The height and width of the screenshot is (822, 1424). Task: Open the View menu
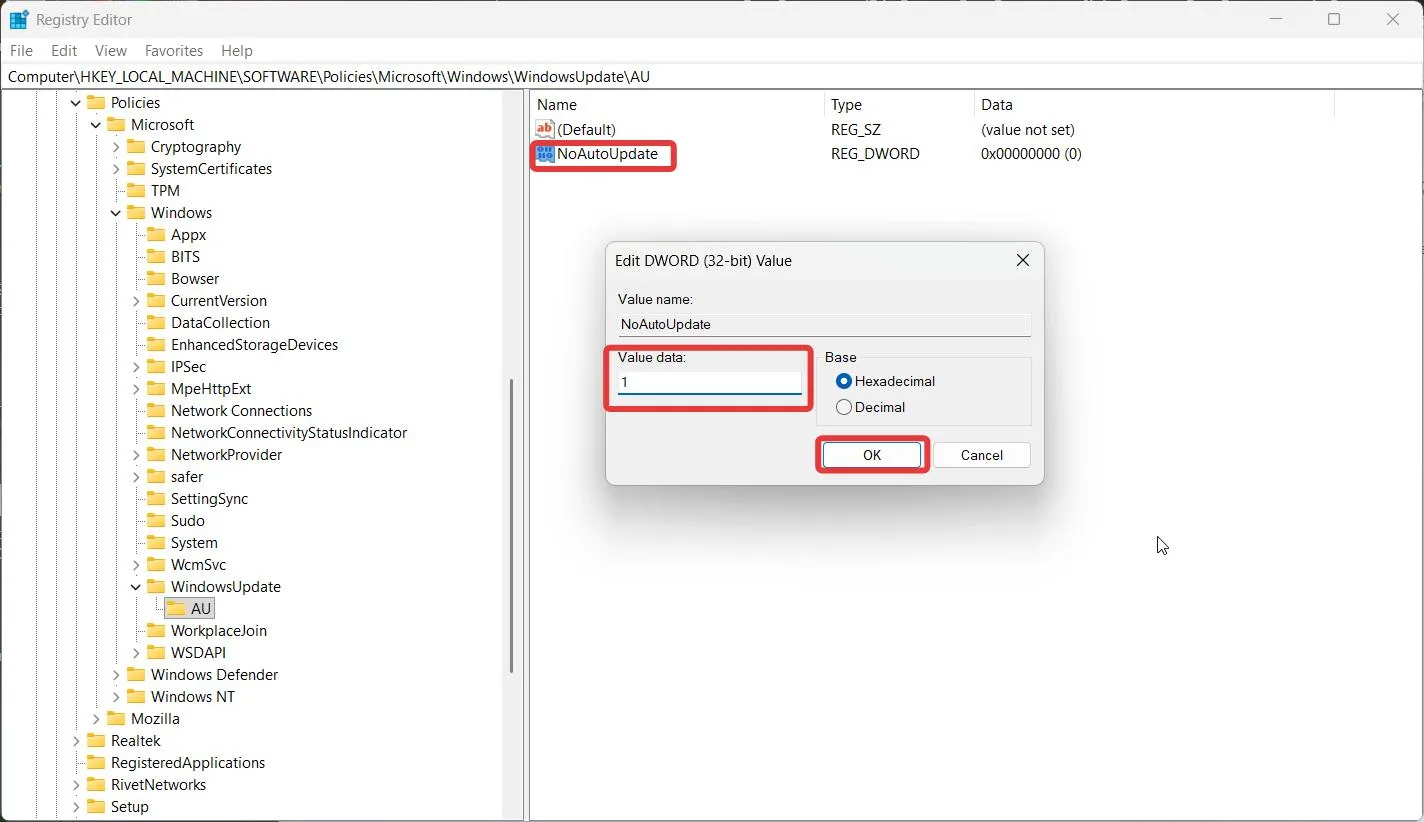tap(111, 50)
